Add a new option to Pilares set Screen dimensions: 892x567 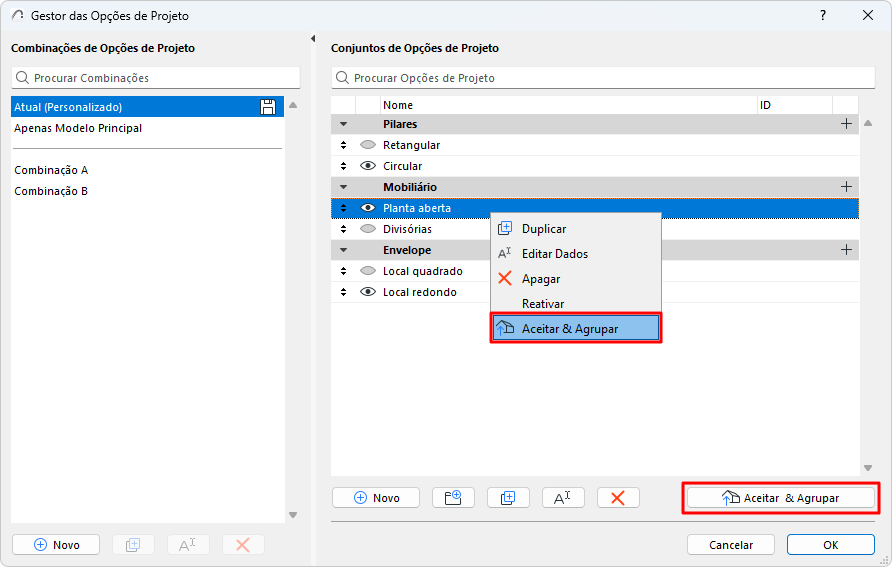coord(846,124)
